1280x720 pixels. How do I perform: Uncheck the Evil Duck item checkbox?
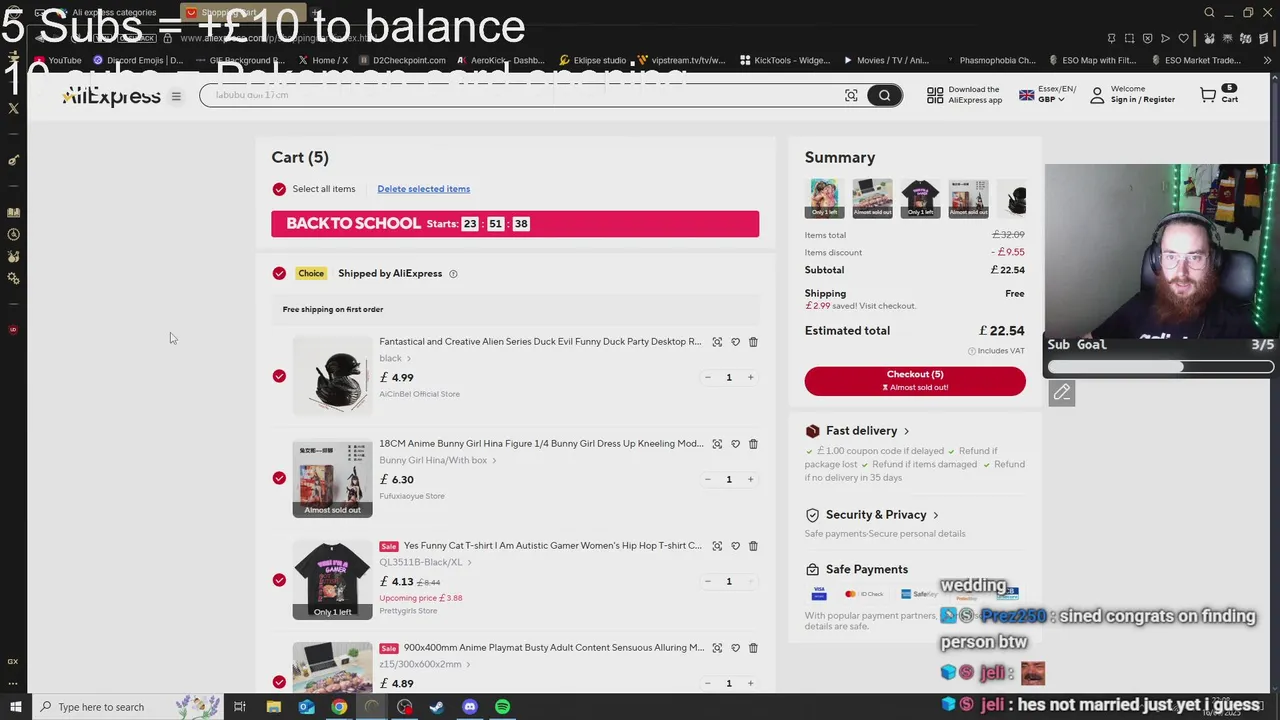tap(279, 376)
